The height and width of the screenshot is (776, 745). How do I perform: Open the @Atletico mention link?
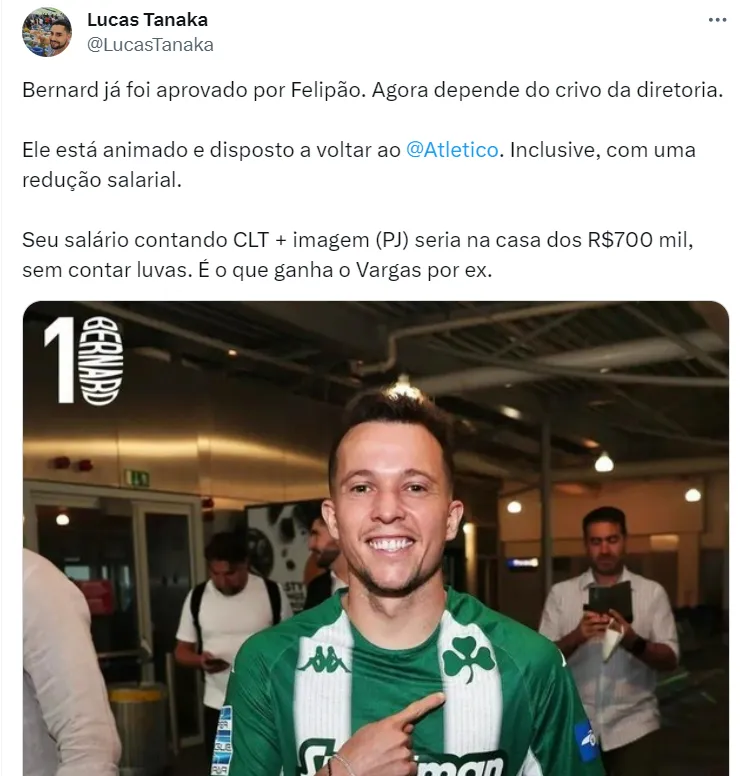tap(452, 150)
